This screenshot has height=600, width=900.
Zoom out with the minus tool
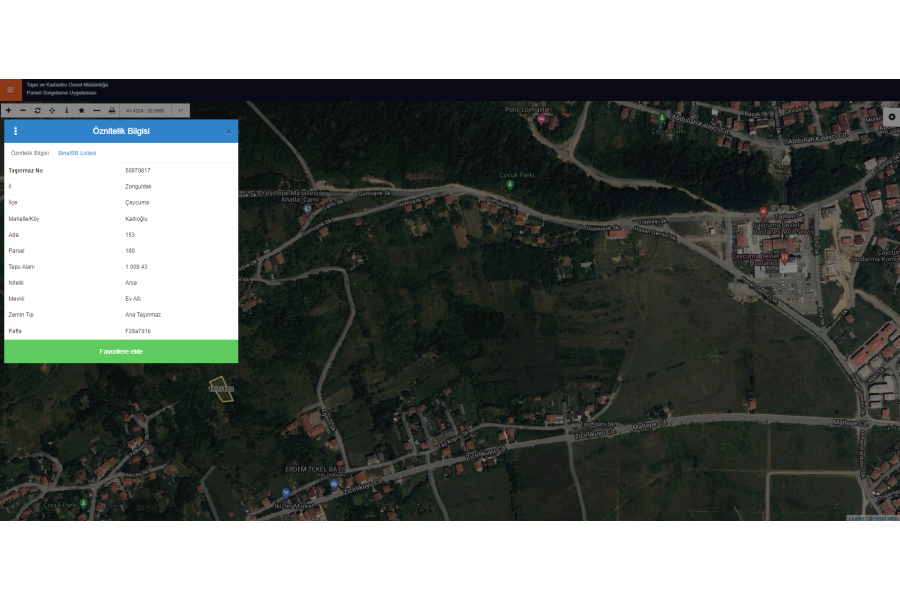[23, 110]
